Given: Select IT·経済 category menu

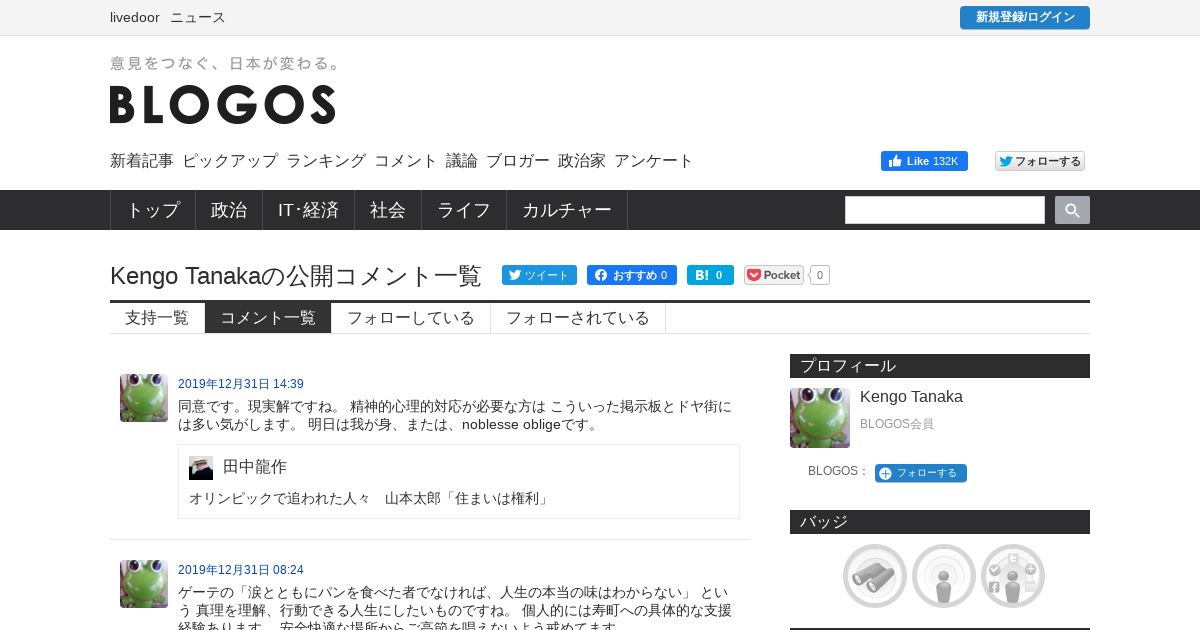Looking at the screenshot, I should coord(309,210).
